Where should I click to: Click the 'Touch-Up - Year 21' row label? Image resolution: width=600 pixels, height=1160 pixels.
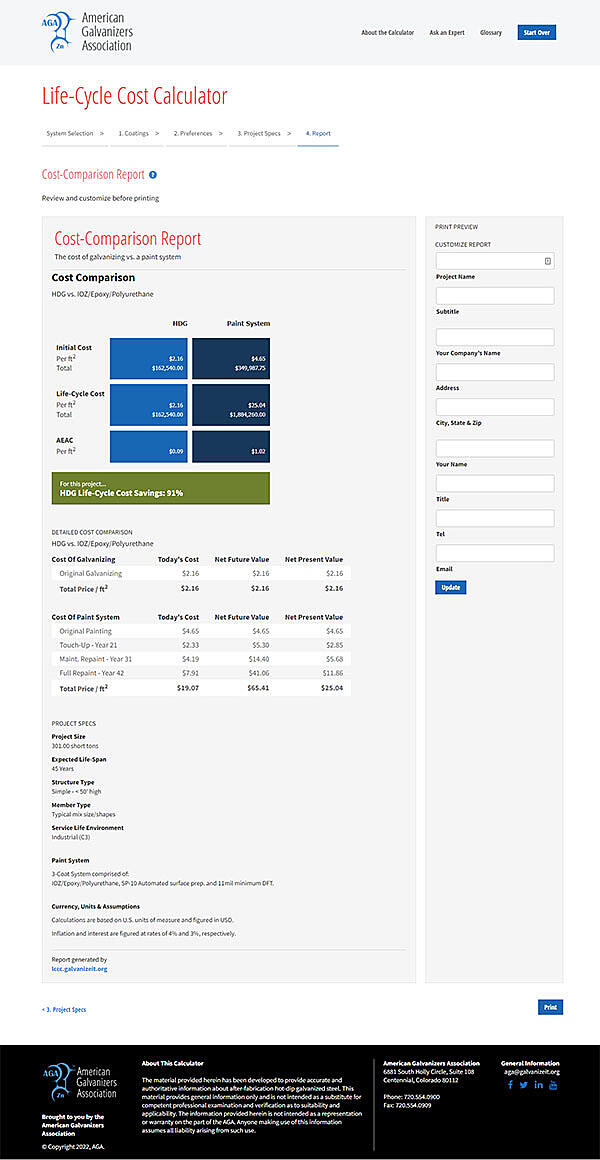click(x=87, y=644)
